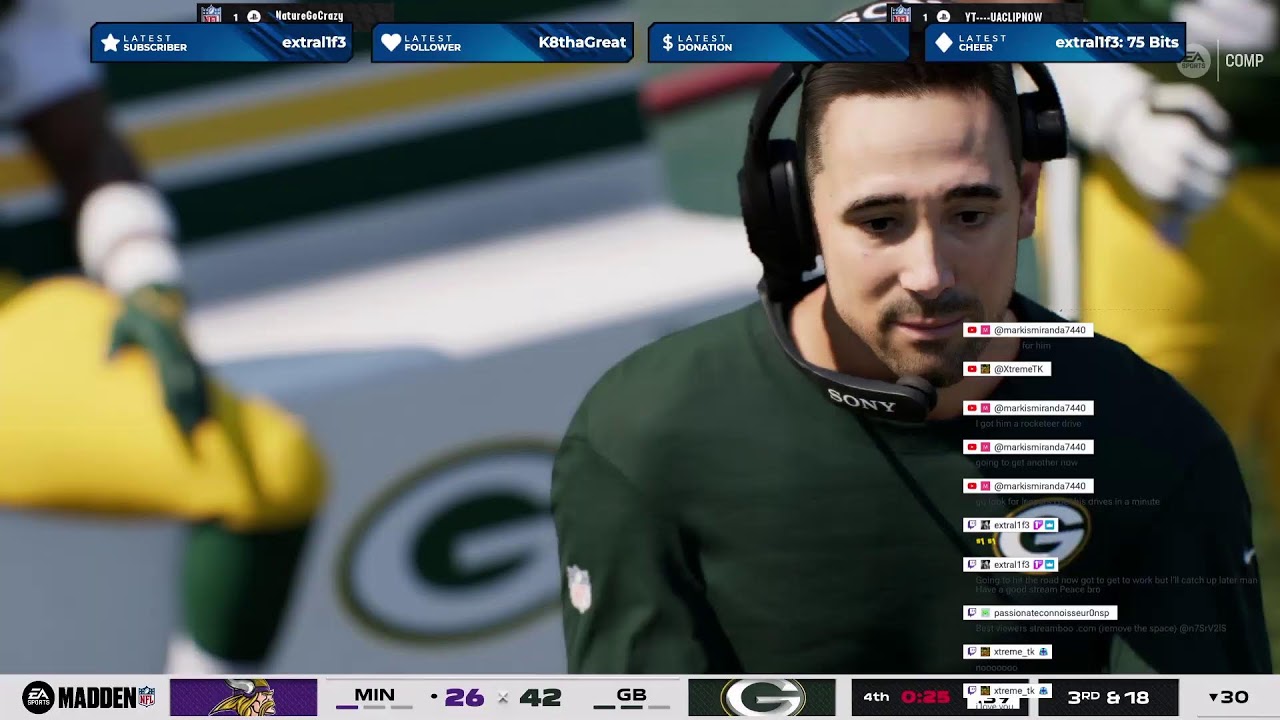1280x720 pixels.
Task: Click the NFL shield beside NatureGoCrazy
Action: click(x=211, y=15)
